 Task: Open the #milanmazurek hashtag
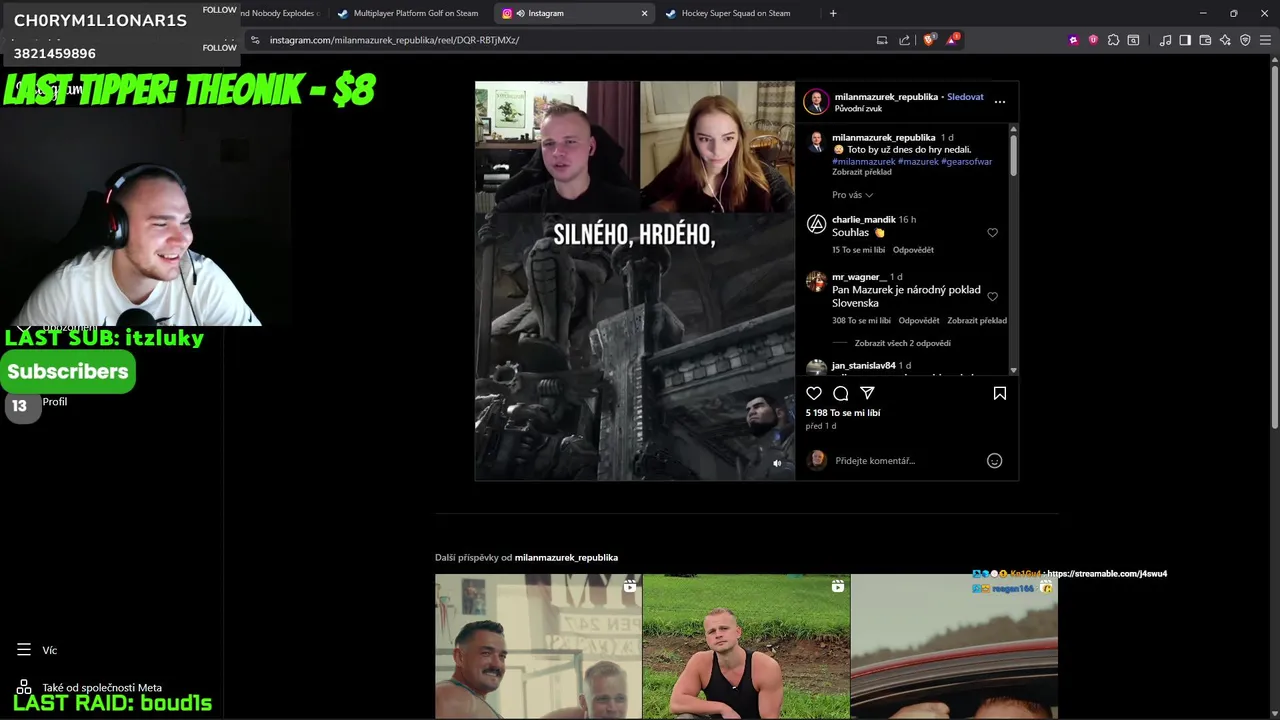tap(863, 161)
